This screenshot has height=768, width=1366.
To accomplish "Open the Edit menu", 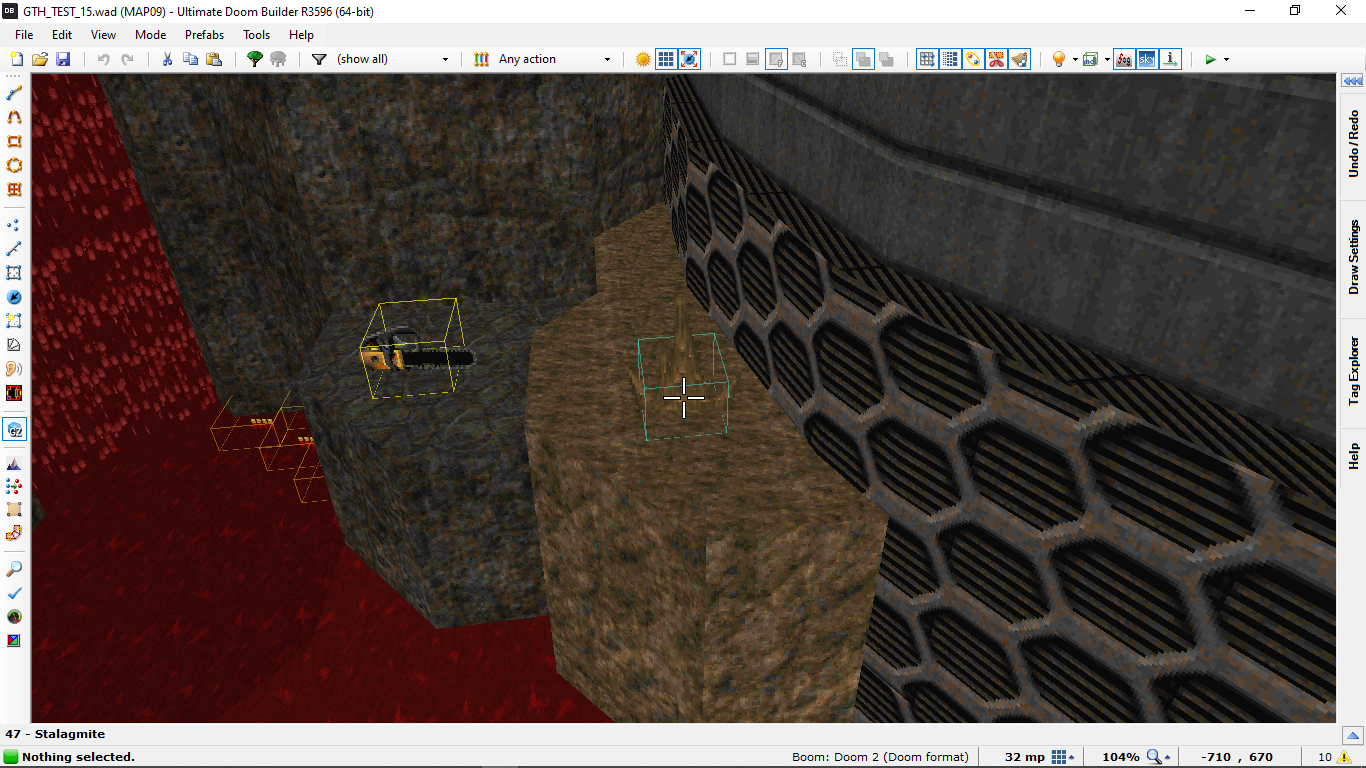I will (62, 34).
